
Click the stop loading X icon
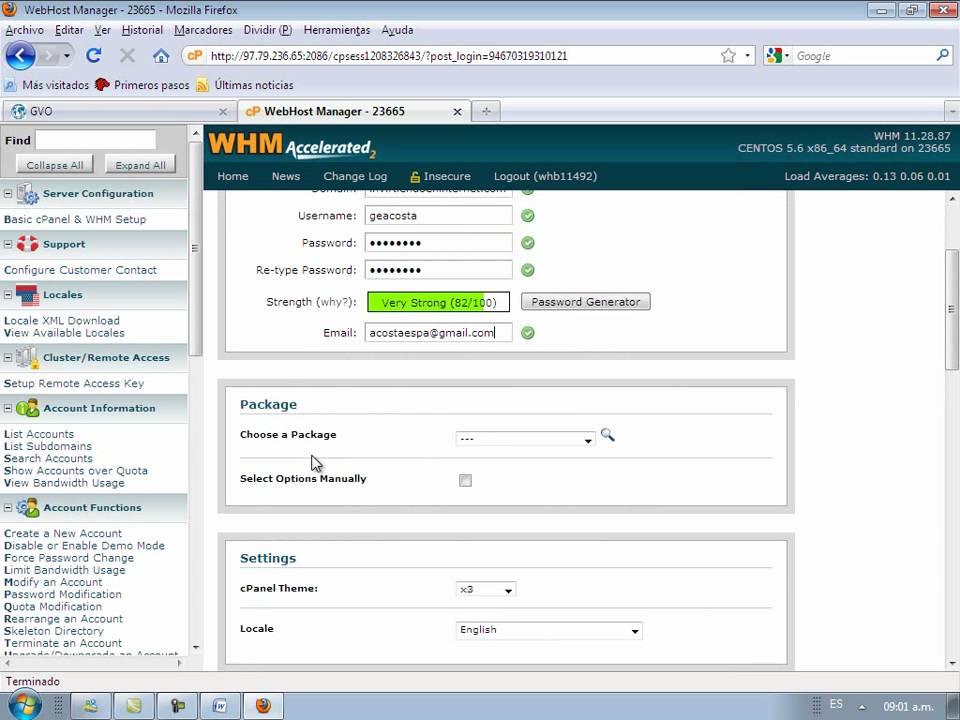127,56
